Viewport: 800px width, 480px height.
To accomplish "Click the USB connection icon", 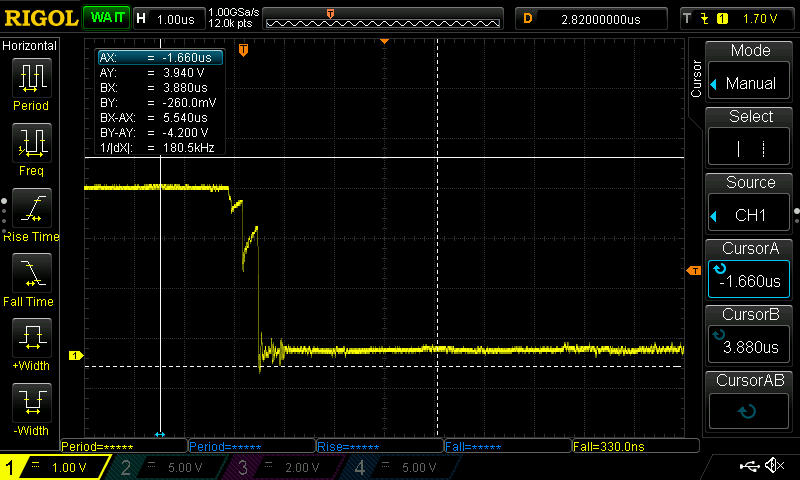I will 748,466.
